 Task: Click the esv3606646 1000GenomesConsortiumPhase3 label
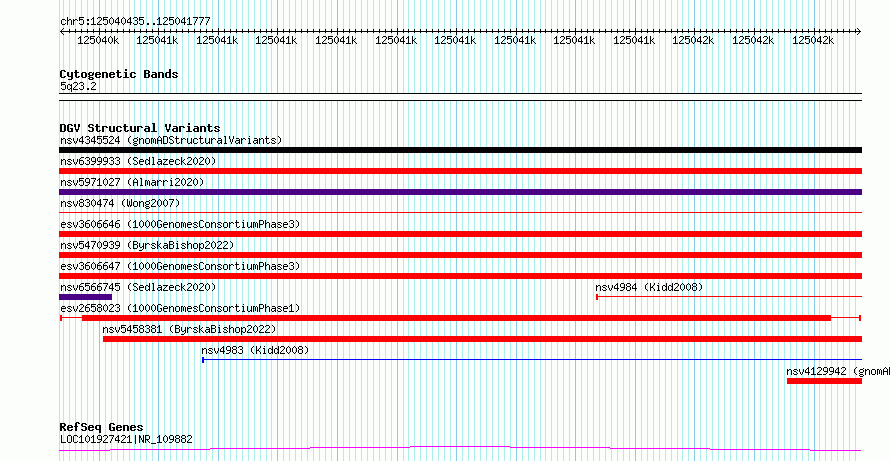[180, 224]
